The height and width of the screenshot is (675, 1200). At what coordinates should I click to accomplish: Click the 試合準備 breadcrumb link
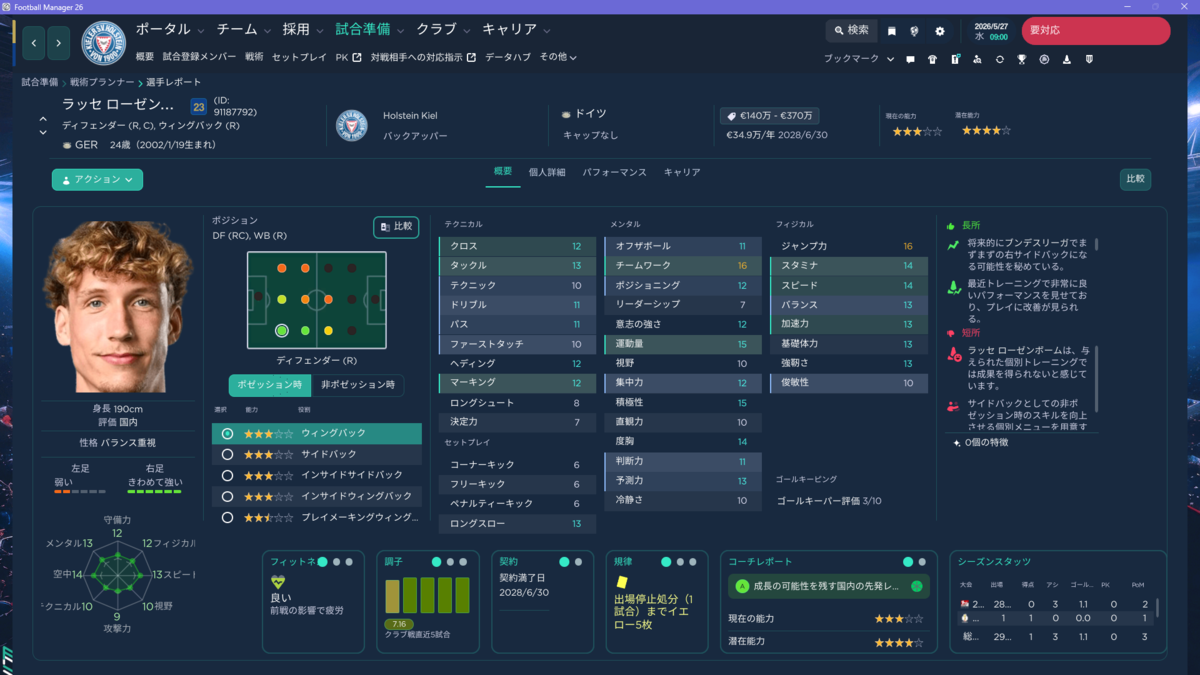39,82
